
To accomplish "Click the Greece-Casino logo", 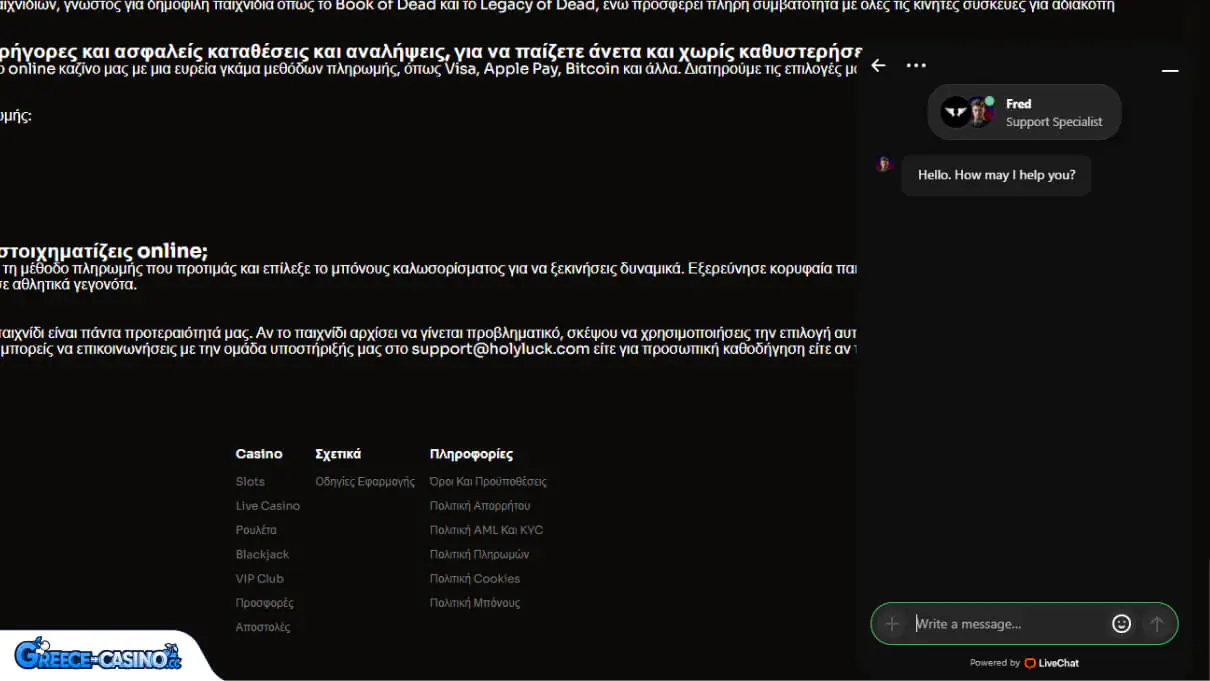I will pyautogui.click(x=98, y=655).
